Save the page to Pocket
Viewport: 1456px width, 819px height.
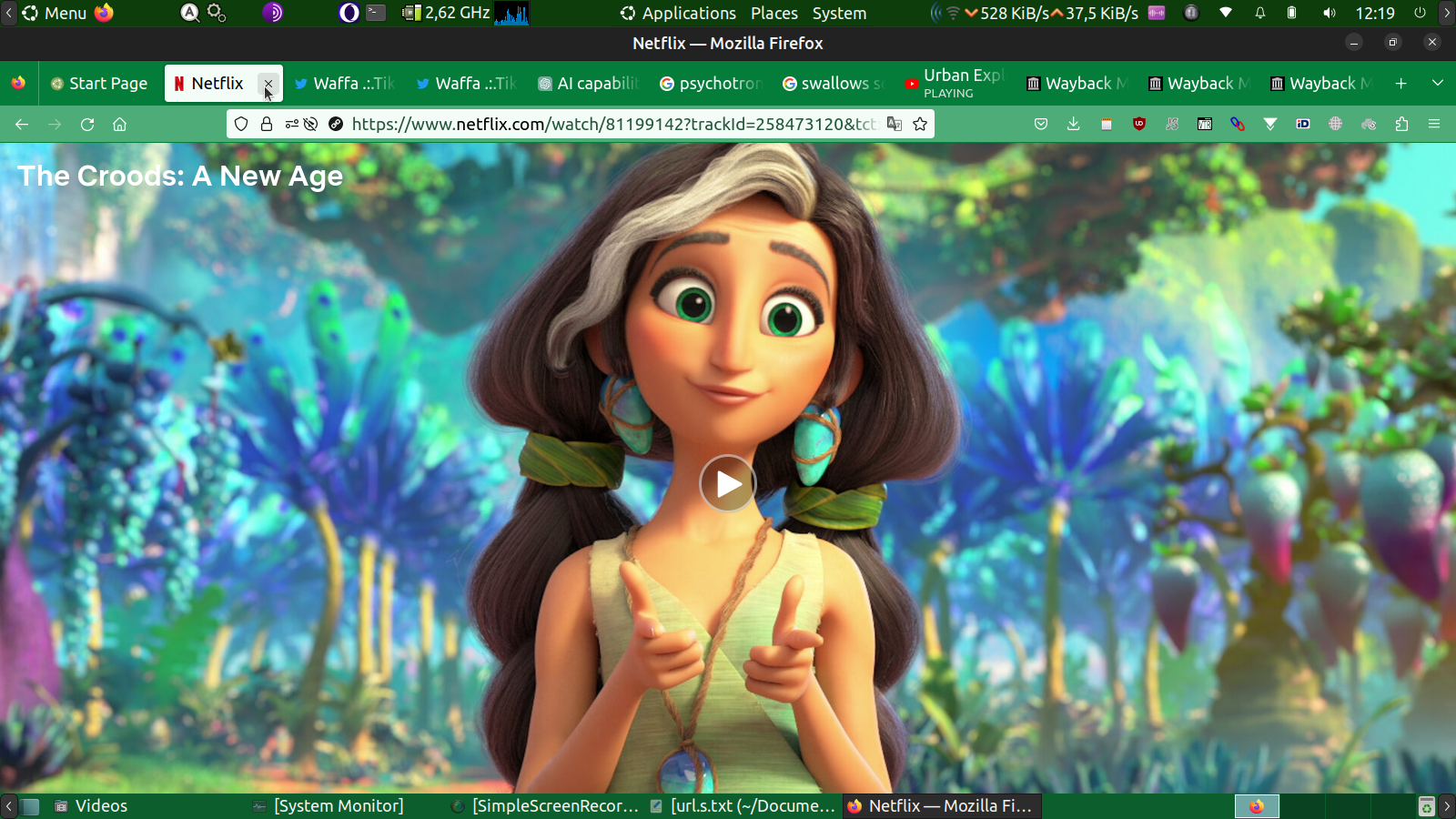coord(1041,124)
